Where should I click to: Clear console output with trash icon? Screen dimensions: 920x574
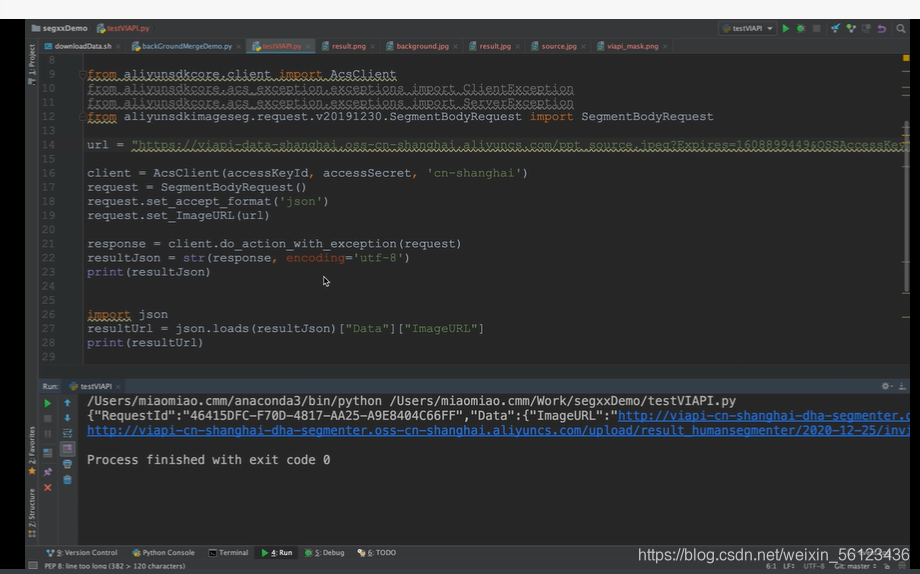coord(67,480)
